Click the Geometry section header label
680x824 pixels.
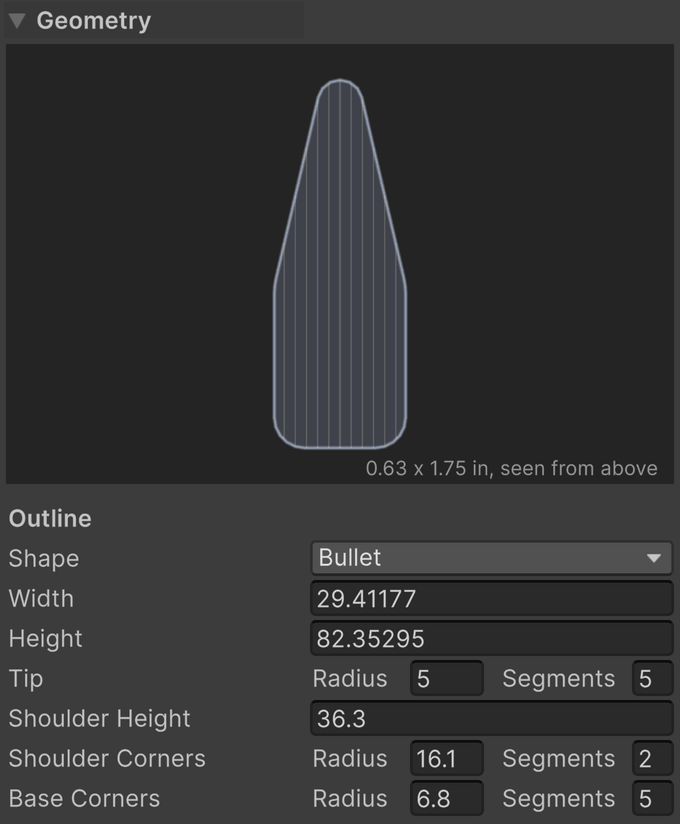pos(94,21)
